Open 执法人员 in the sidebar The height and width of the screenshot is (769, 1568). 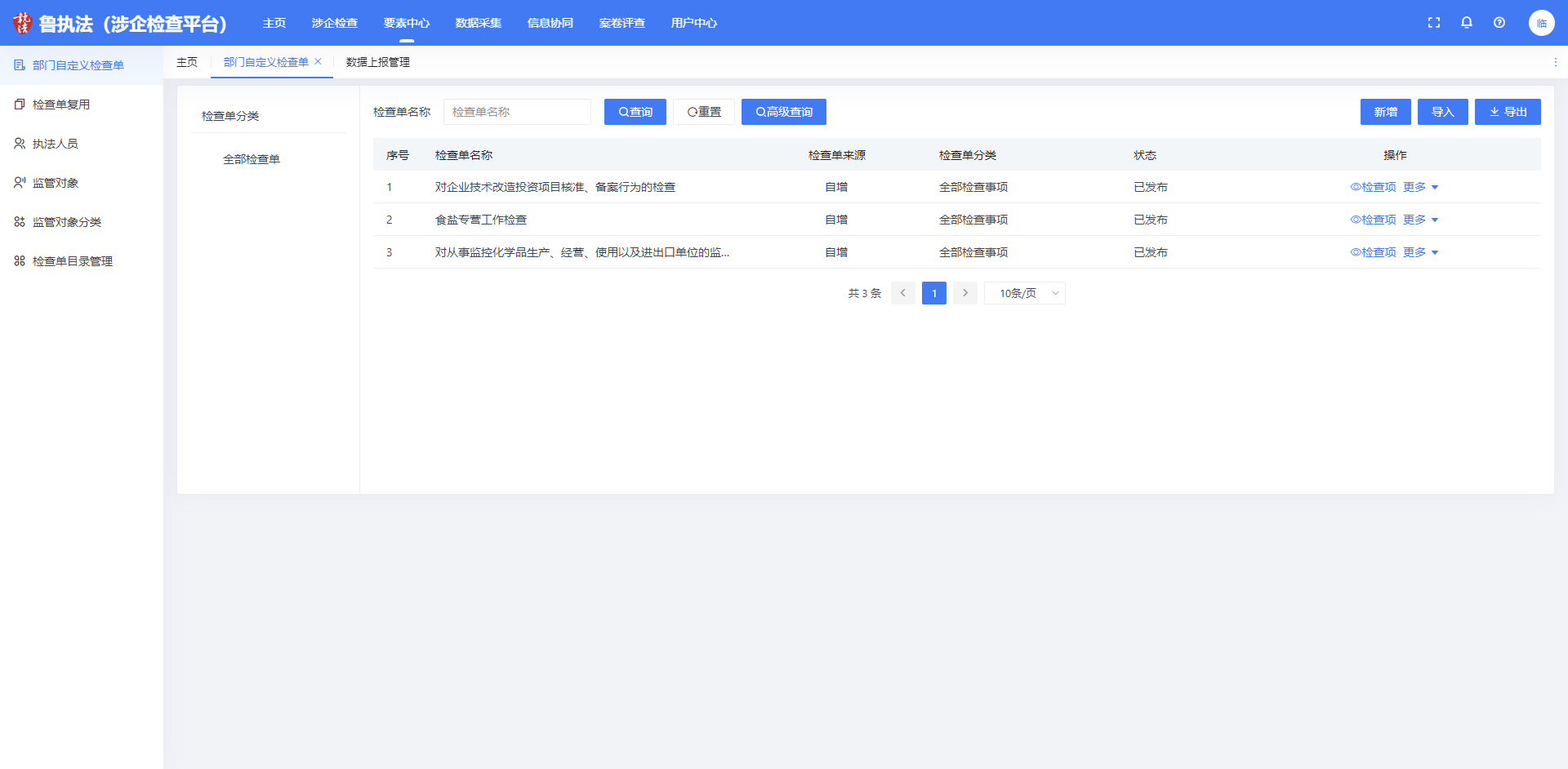click(56, 144)
